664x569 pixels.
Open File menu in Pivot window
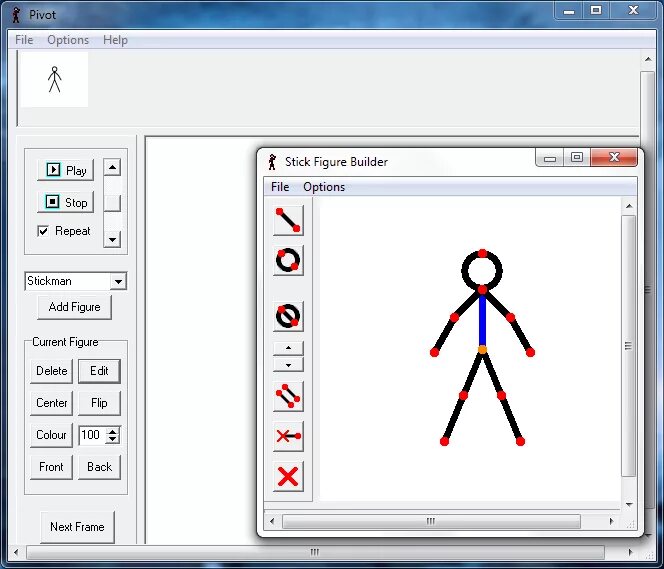(x=24, y=40)
